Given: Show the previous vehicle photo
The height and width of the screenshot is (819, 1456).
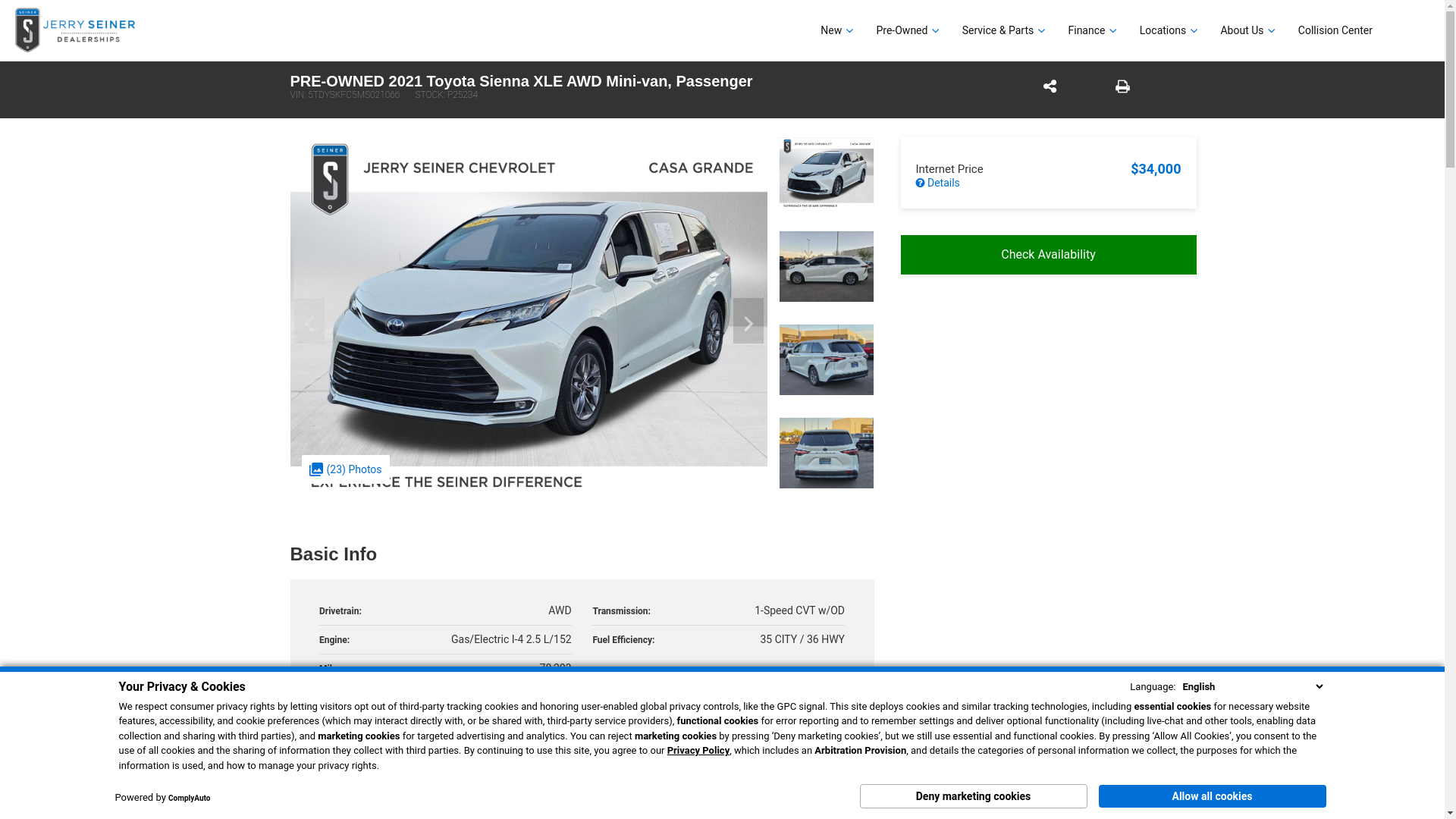Looking at the screenshot, I should tap(309, 321).
